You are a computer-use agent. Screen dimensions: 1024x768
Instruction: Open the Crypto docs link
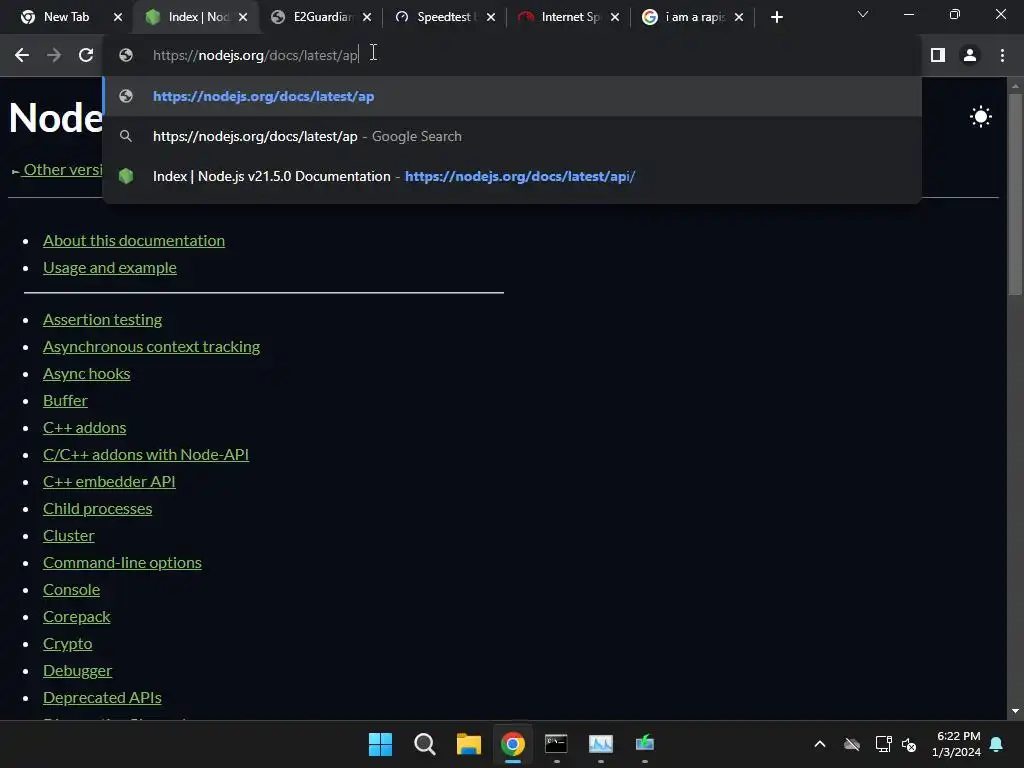[67, 644]
